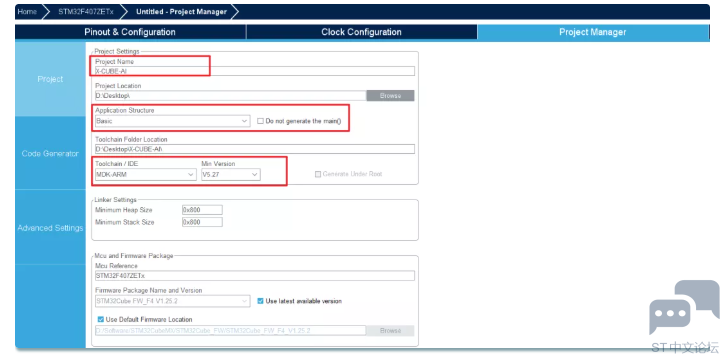
Task: Open the Advanced Settings side section
Action: 50,228
